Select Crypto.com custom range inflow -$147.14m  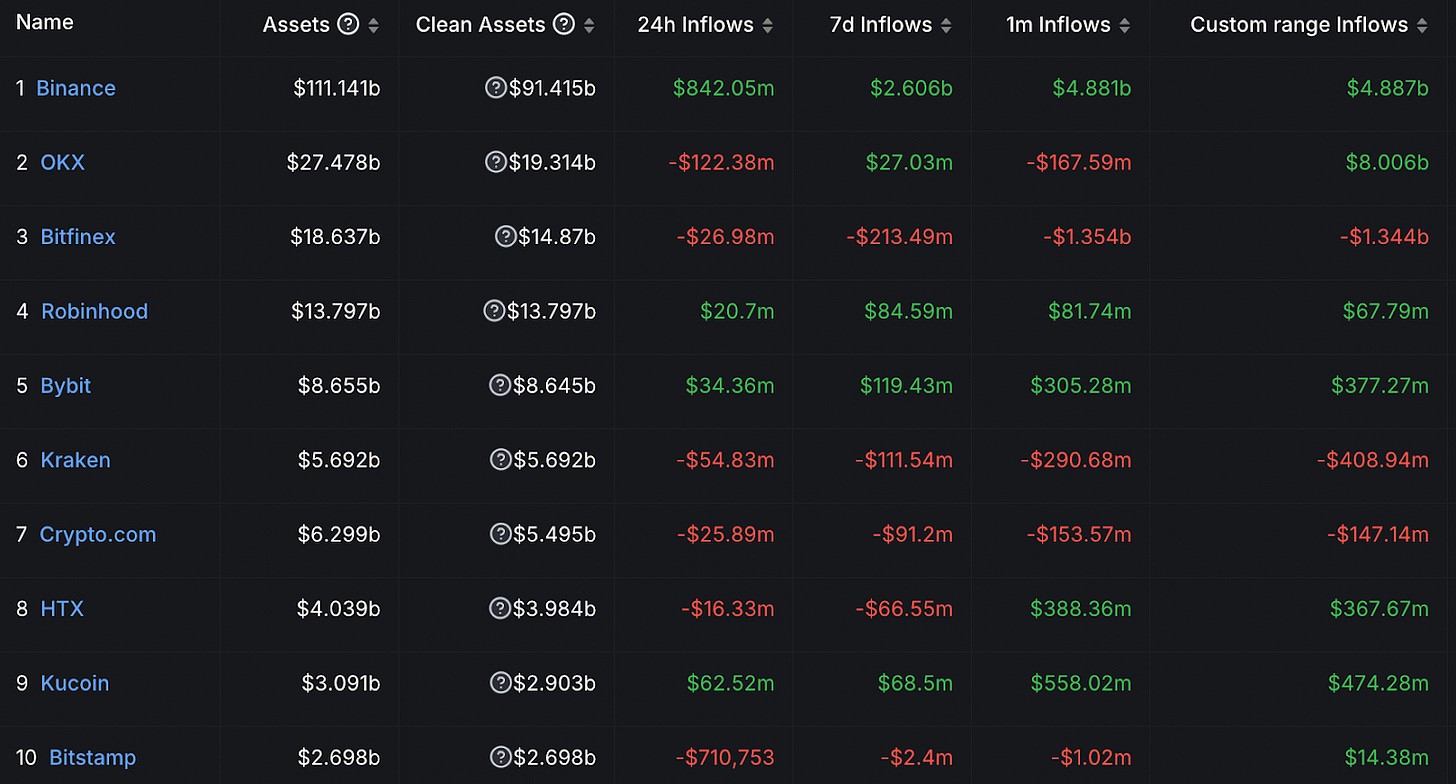[x=1378, y=534]
